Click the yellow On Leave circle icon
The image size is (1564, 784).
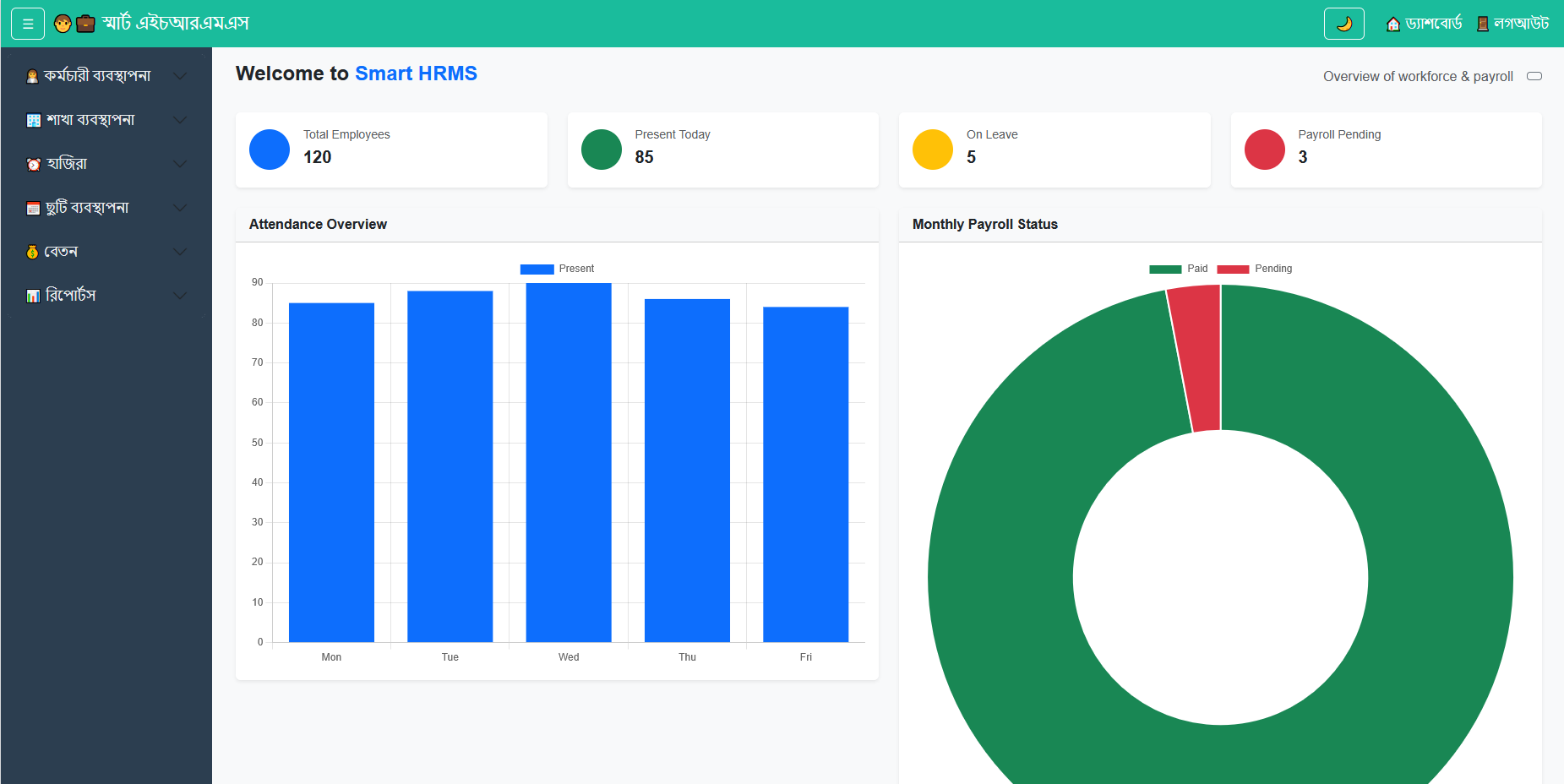933,150
